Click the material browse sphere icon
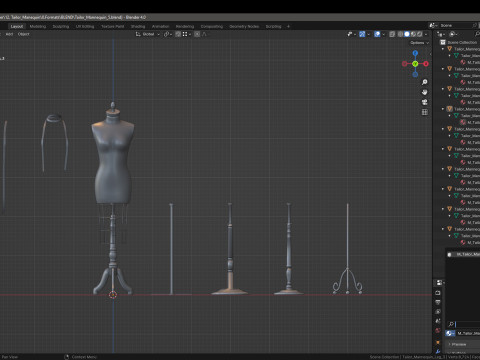The width and height of the screenshot is (480, 360). click(450, 333)
